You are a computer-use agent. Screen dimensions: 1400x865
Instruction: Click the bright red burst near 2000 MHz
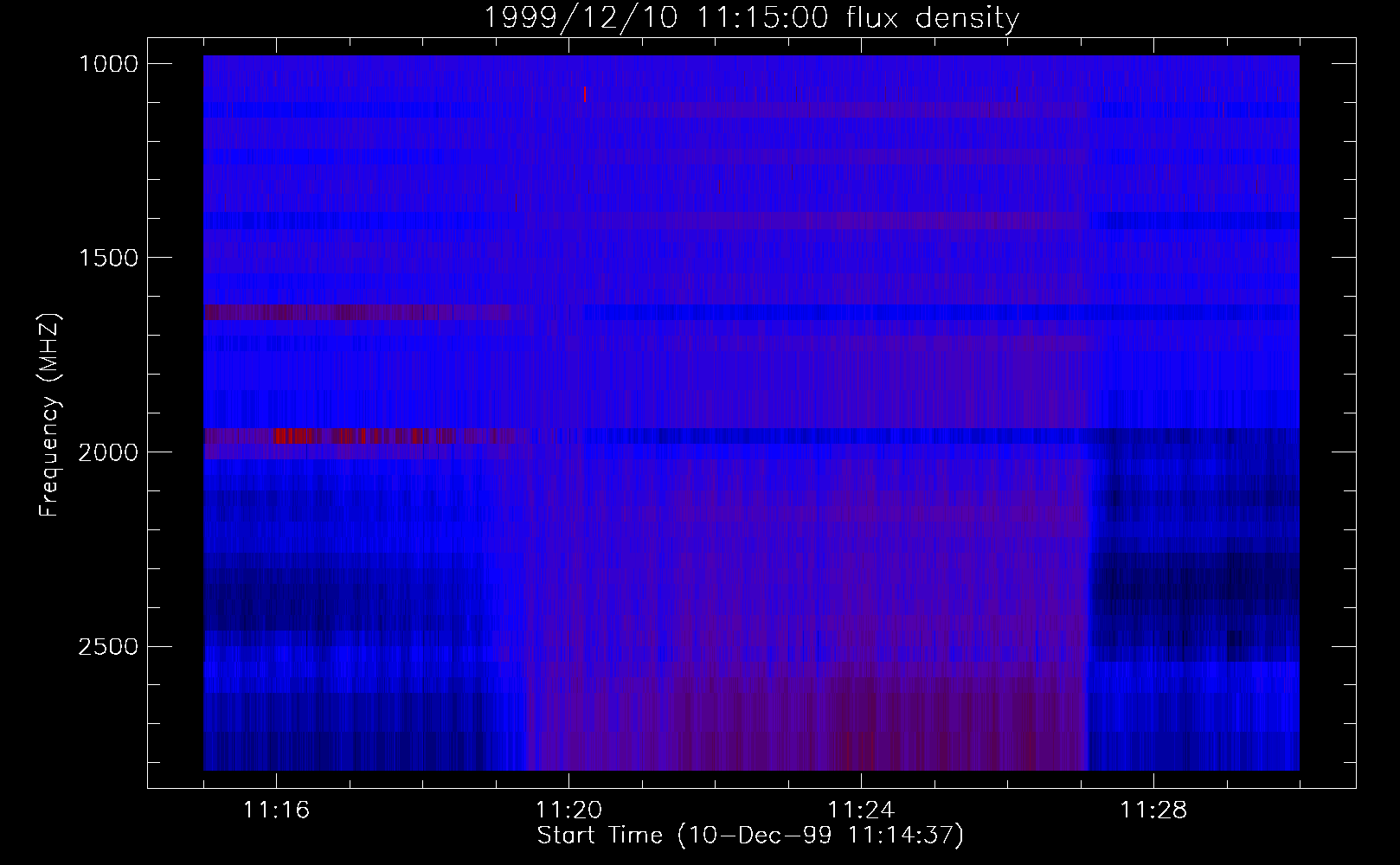coord(291,436)
